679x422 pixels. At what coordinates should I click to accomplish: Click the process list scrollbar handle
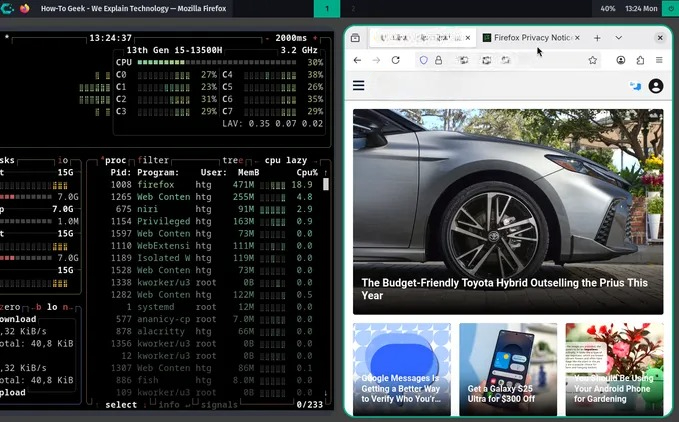[326, 184]
